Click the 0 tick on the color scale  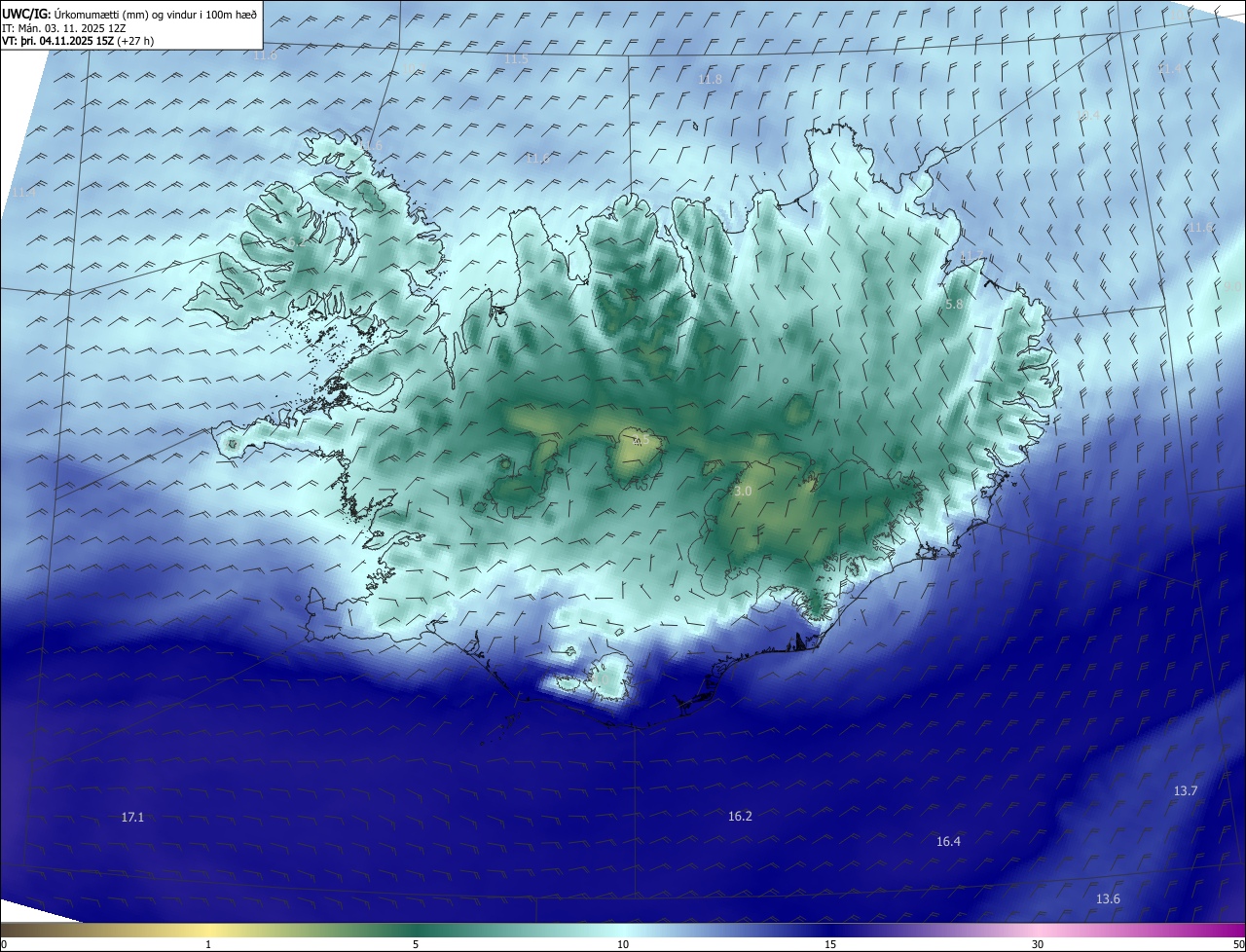point(4,944)
